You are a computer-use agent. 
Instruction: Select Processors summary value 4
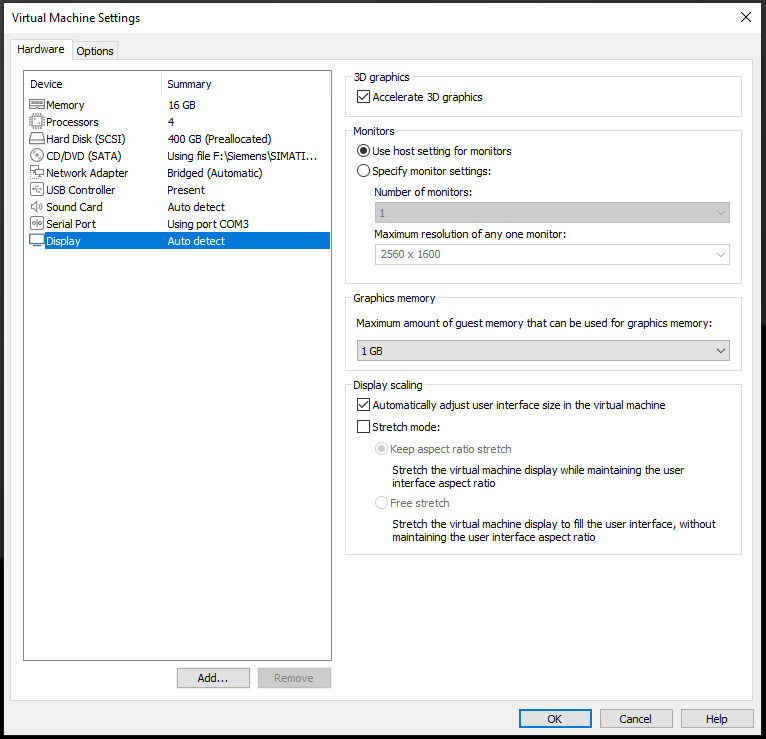tap(171, 122)
